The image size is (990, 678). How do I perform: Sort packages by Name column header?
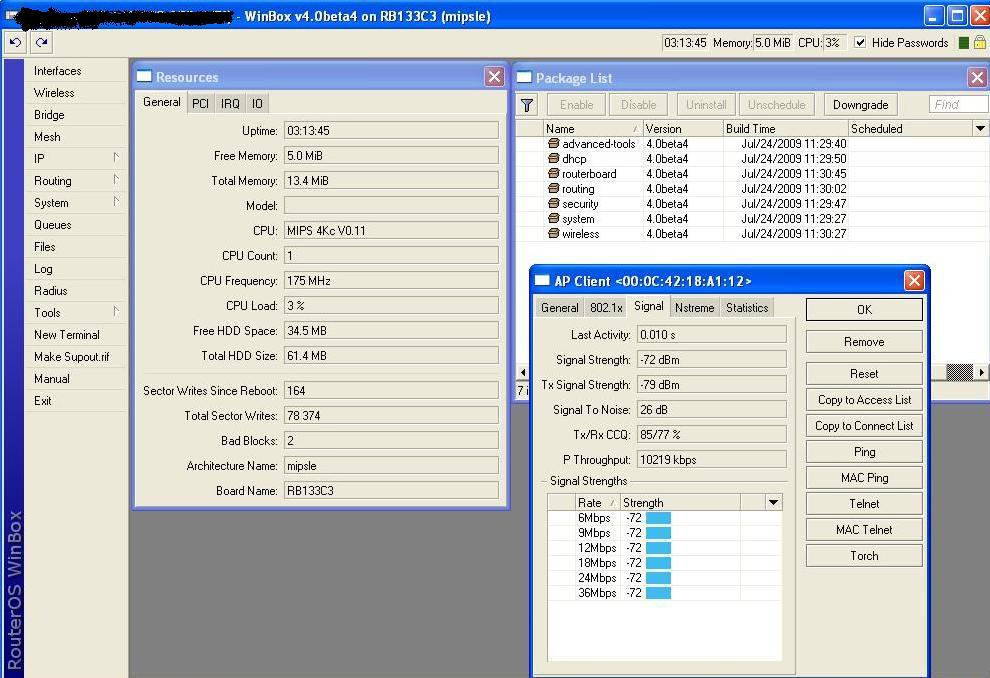592,128
